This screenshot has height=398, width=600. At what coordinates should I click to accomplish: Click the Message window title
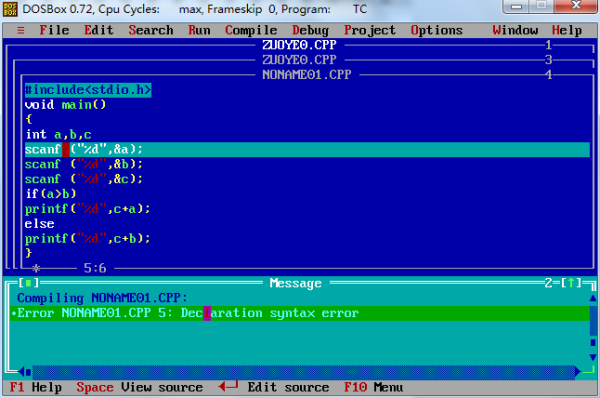(x=295, y=283)
